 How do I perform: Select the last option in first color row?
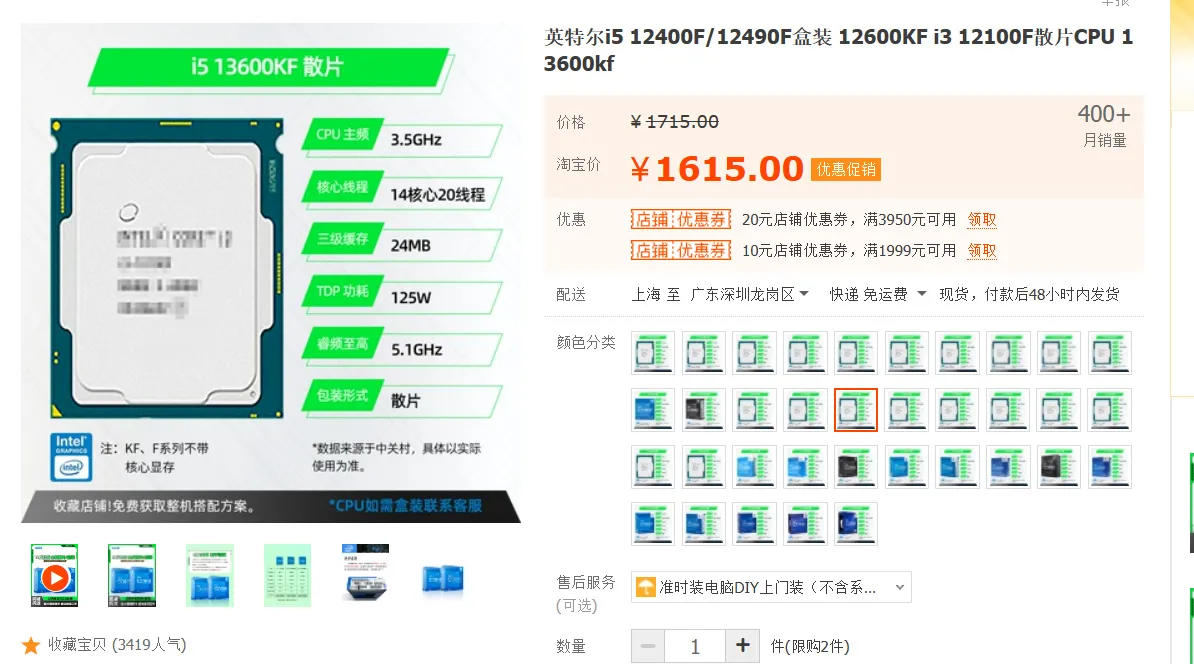1109,353
